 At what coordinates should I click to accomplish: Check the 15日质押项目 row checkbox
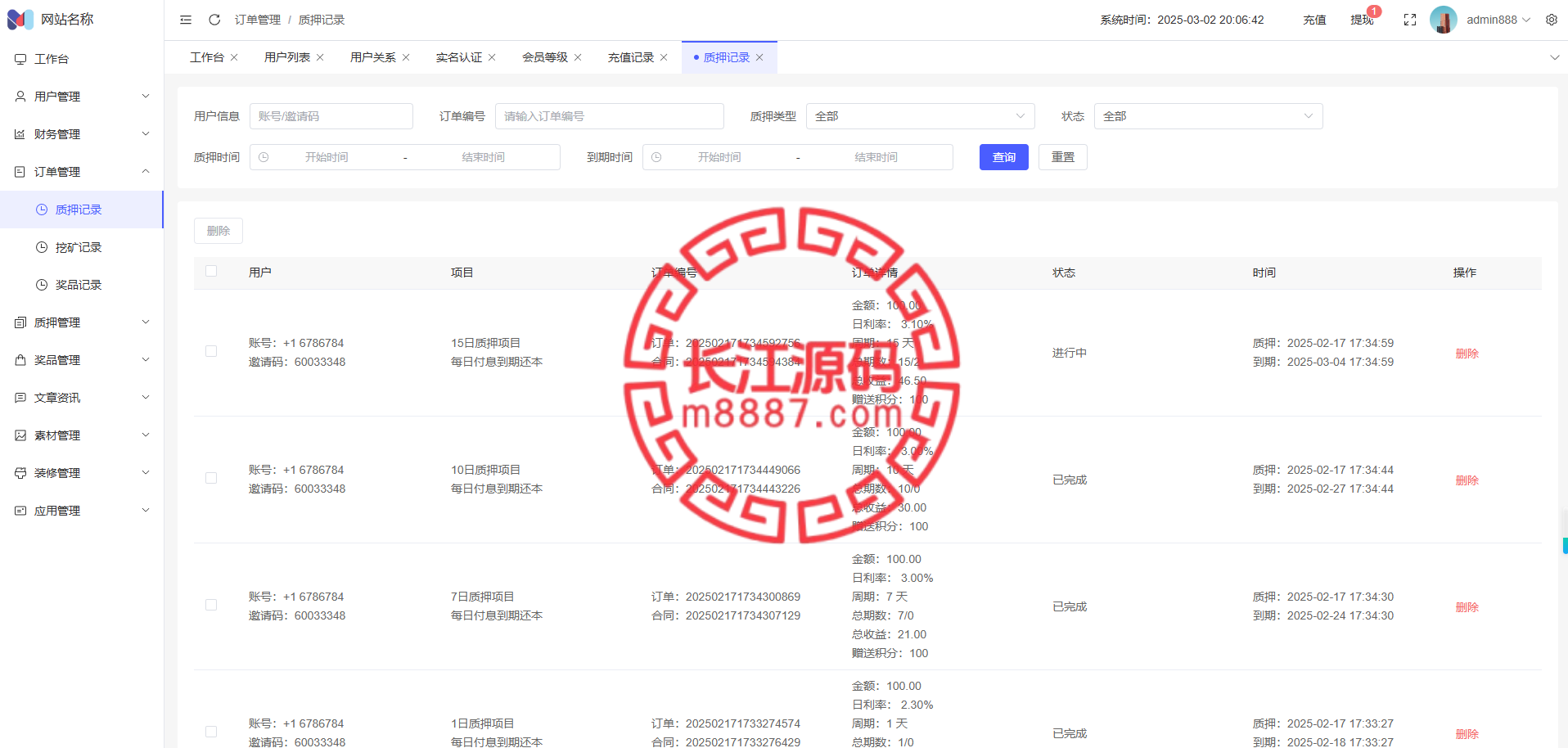click(x=211, y=351)
